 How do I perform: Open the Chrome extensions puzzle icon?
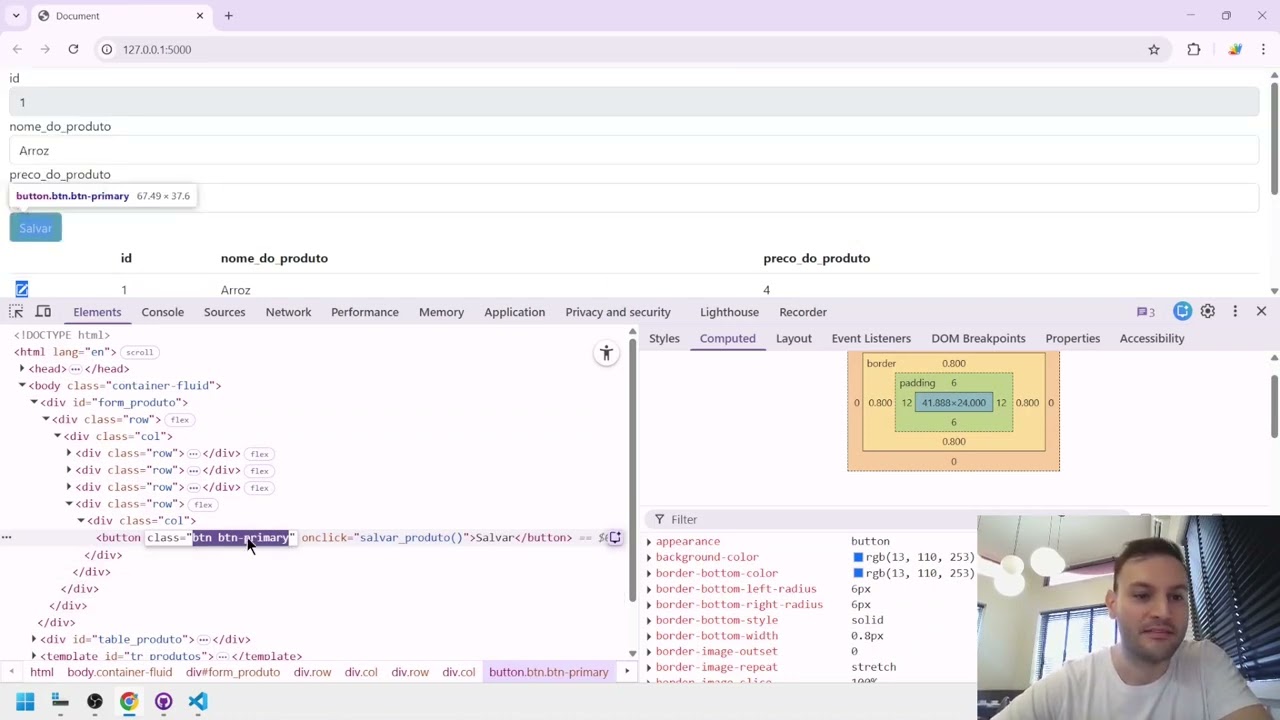[x=1194, y=49]
